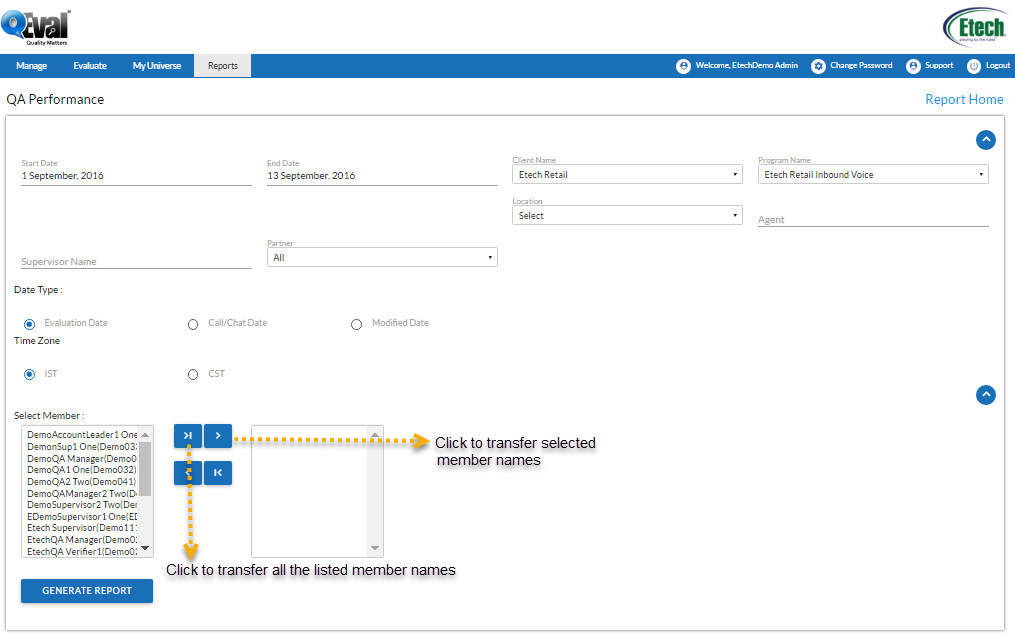The width and height of the screenshot is (1015, 642).
Task: Click the remove selected member left arrow icon
Action: click(x=188, y=472)
